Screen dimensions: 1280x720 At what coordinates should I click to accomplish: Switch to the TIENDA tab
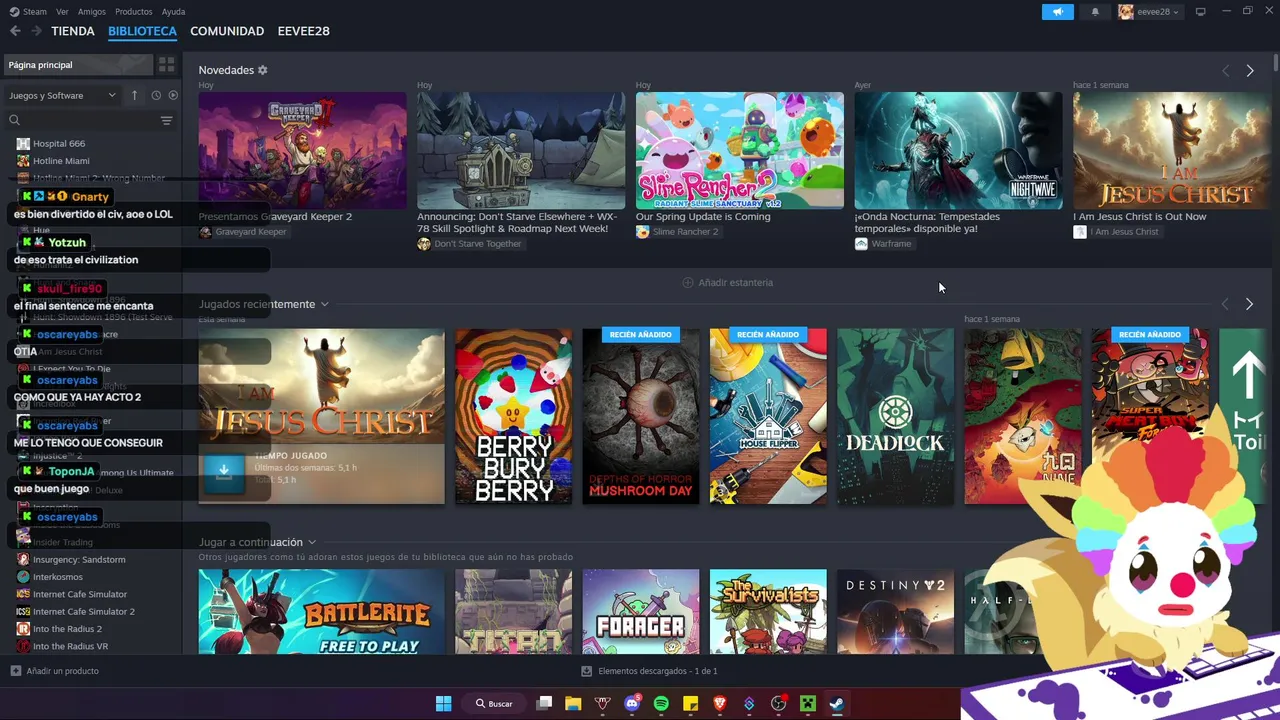click(x=73, y=31)
